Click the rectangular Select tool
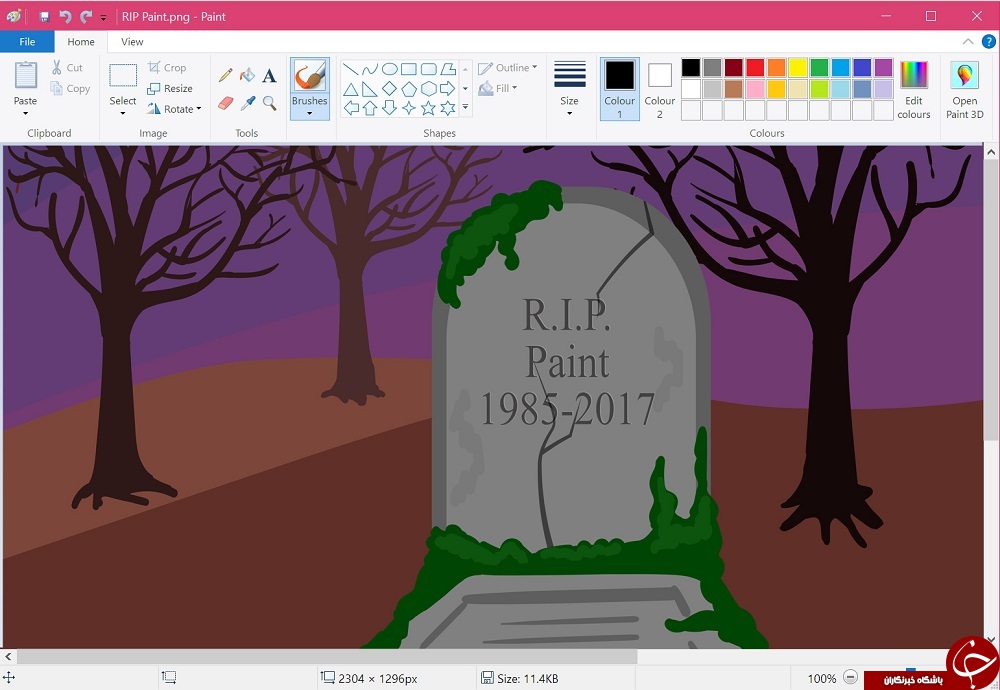The image size is (1000, 690). [122, 75]
